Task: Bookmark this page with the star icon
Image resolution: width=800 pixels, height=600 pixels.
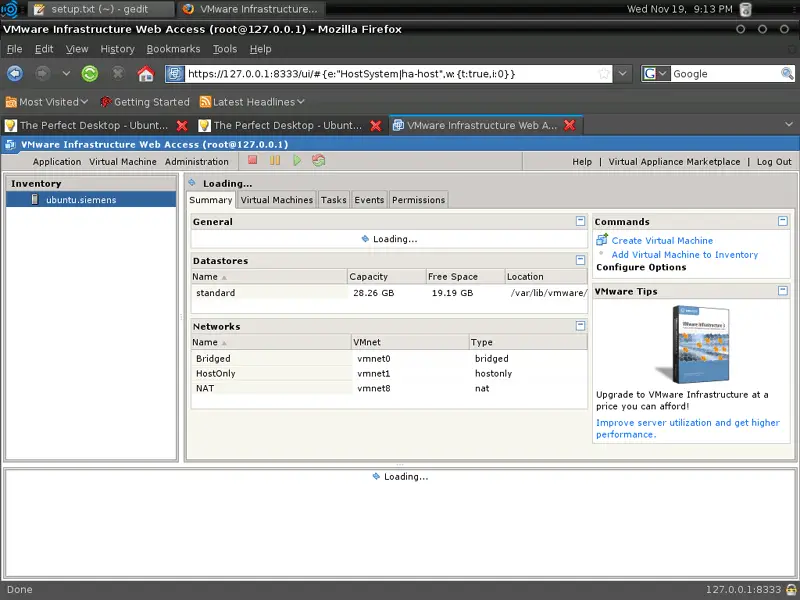Action: [x=604, y=73]
